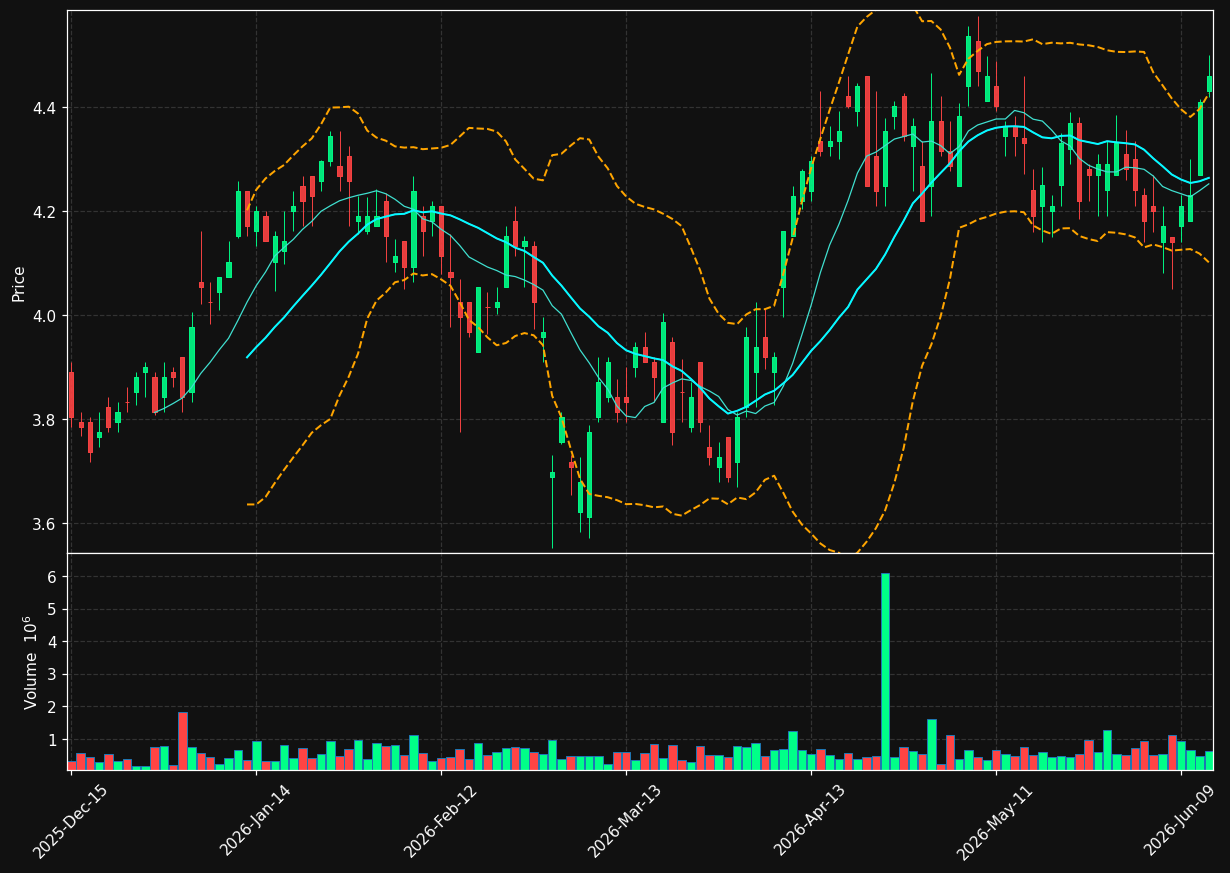Click the 3.6 price axis label
Viewport: 1230px width, 873px height.
pyautogui.click(x=44, y=524)
